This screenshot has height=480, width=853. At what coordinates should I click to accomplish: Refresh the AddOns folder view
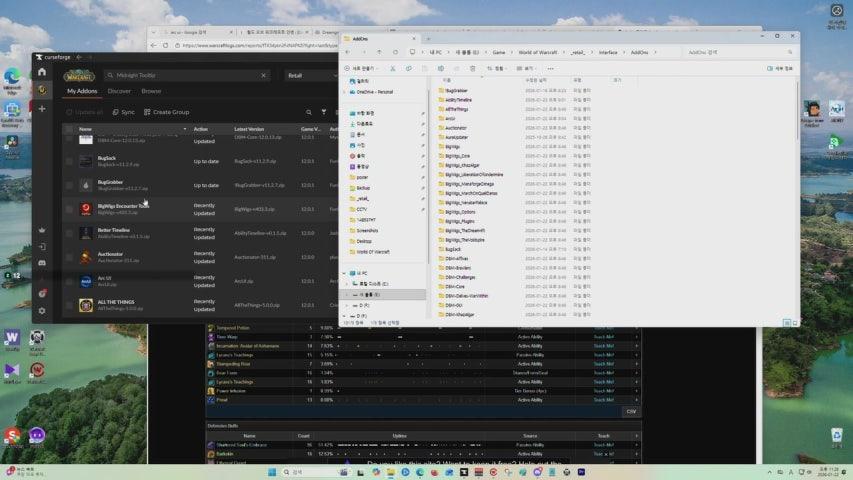395,52
